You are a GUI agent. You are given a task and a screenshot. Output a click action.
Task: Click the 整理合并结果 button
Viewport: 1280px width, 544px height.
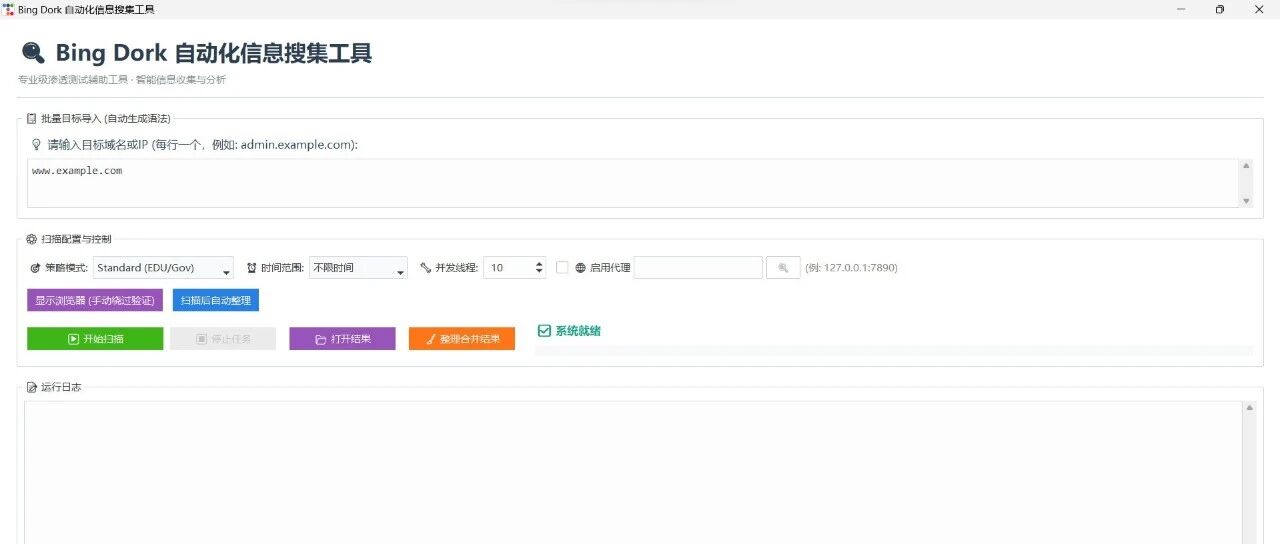(462, 339)
